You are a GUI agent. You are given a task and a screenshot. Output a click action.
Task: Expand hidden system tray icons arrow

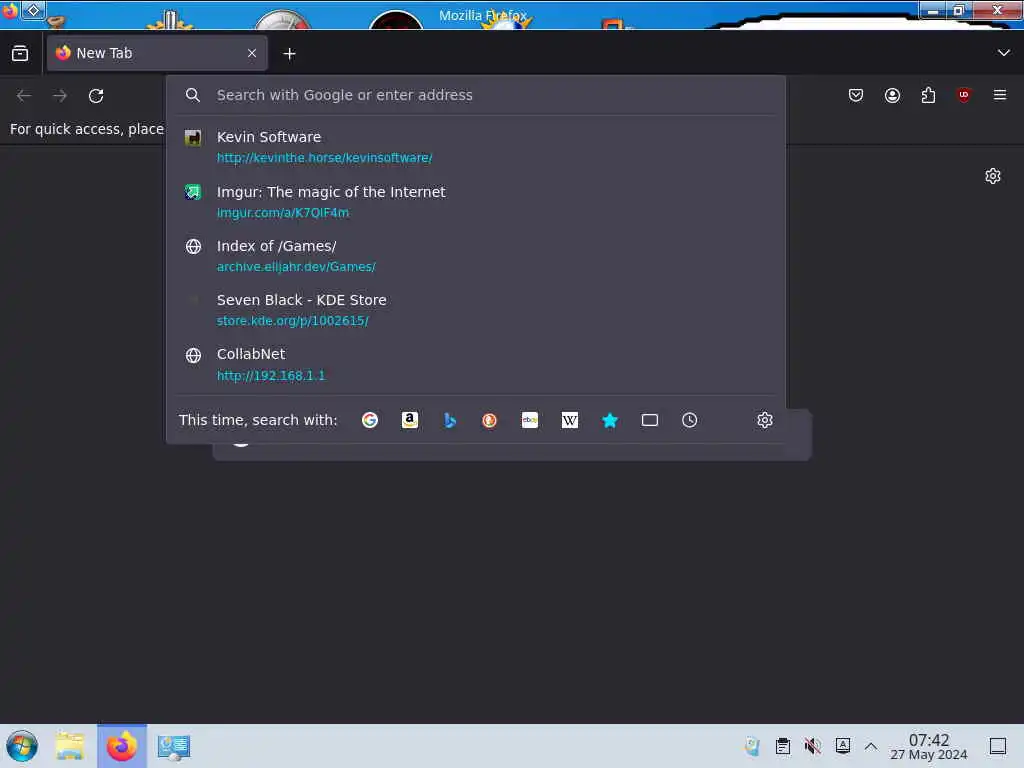click(x=871, y=746)
